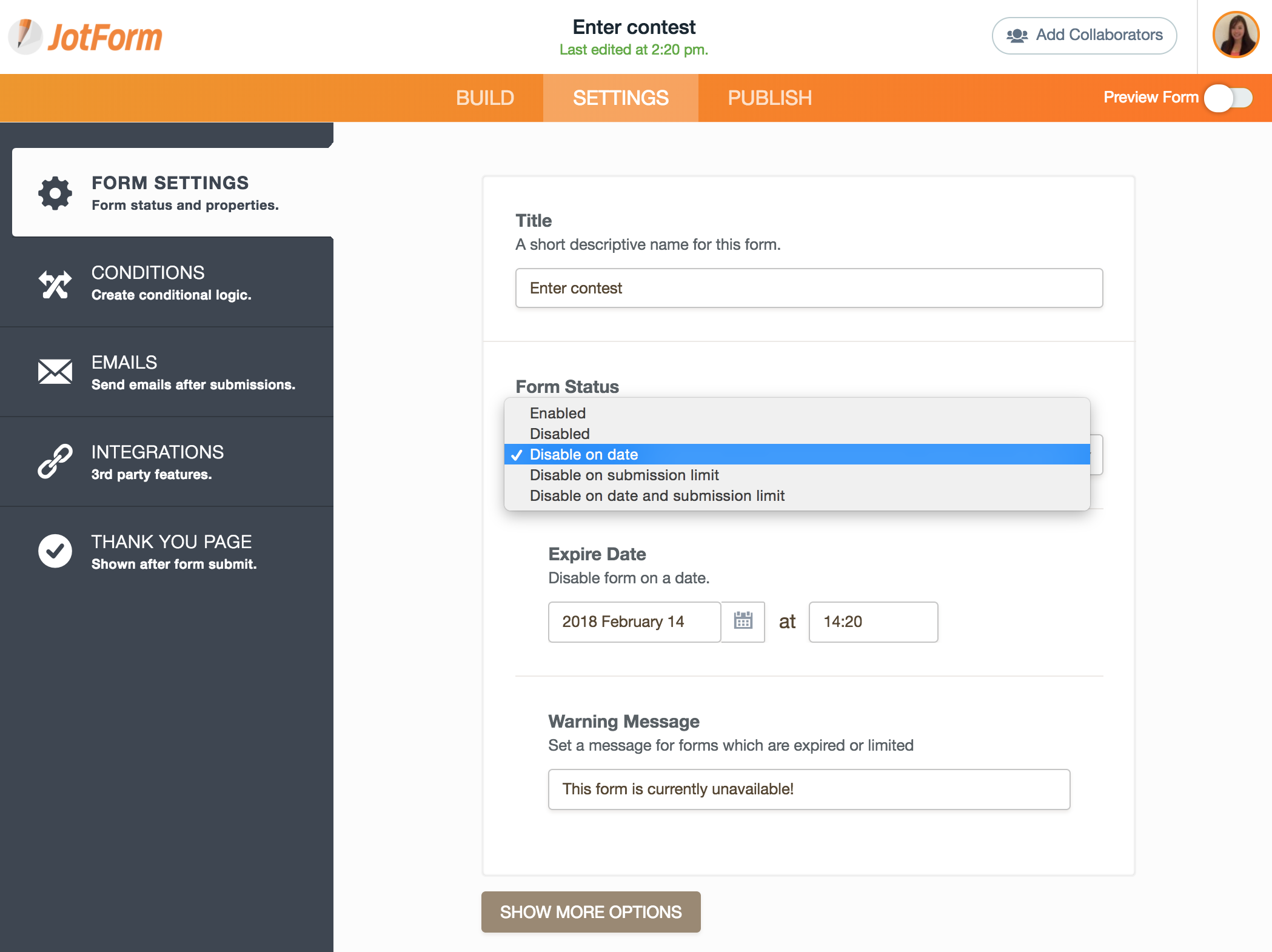Click the Conditions crossed-arrows icon
Image resolution: width=1272 pixels, height=952 pixels.
55,283
